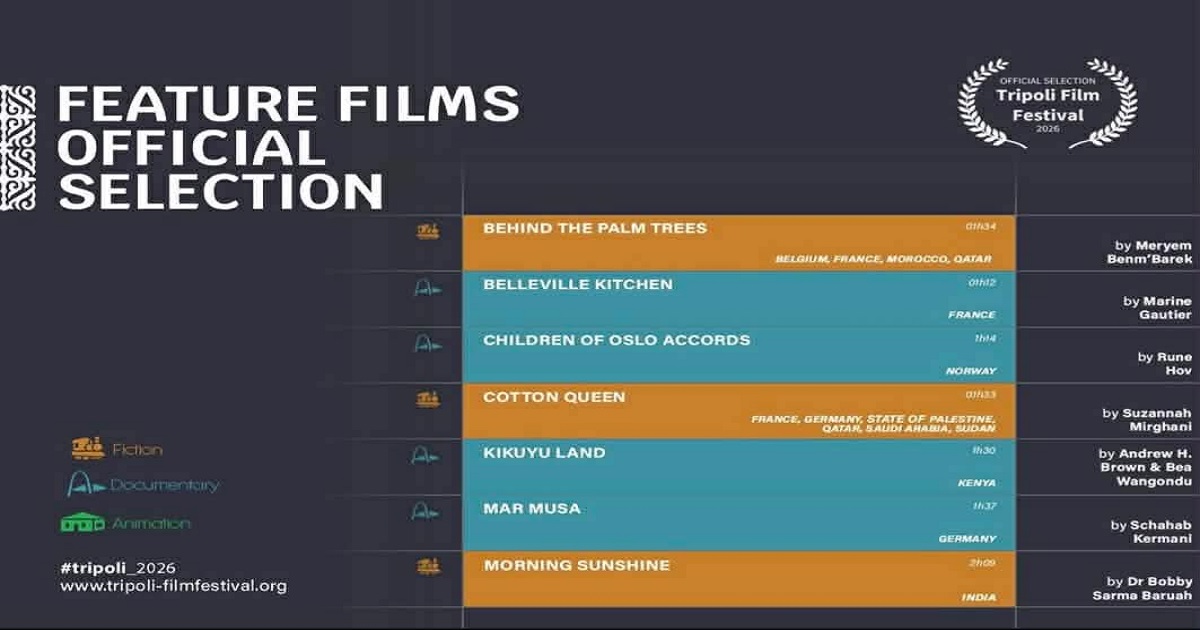
Task: Click the fiction icon beside Behind the Palm Trees
Action: click(x=428, y=231)
